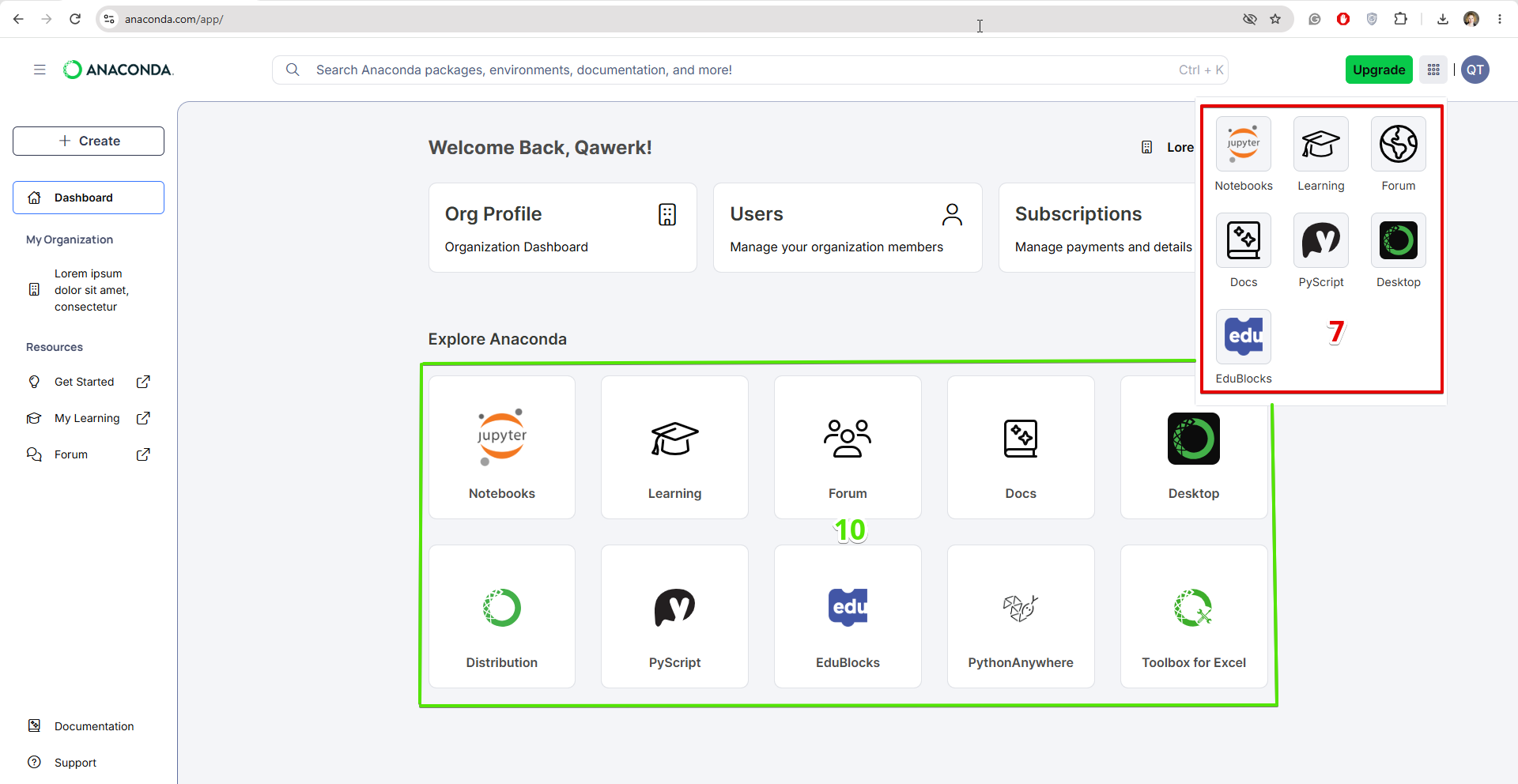Open the PyScript card under Explore Anaconda
The image size is (1518, 784).
pyautogui.click(x=674, y=616)
